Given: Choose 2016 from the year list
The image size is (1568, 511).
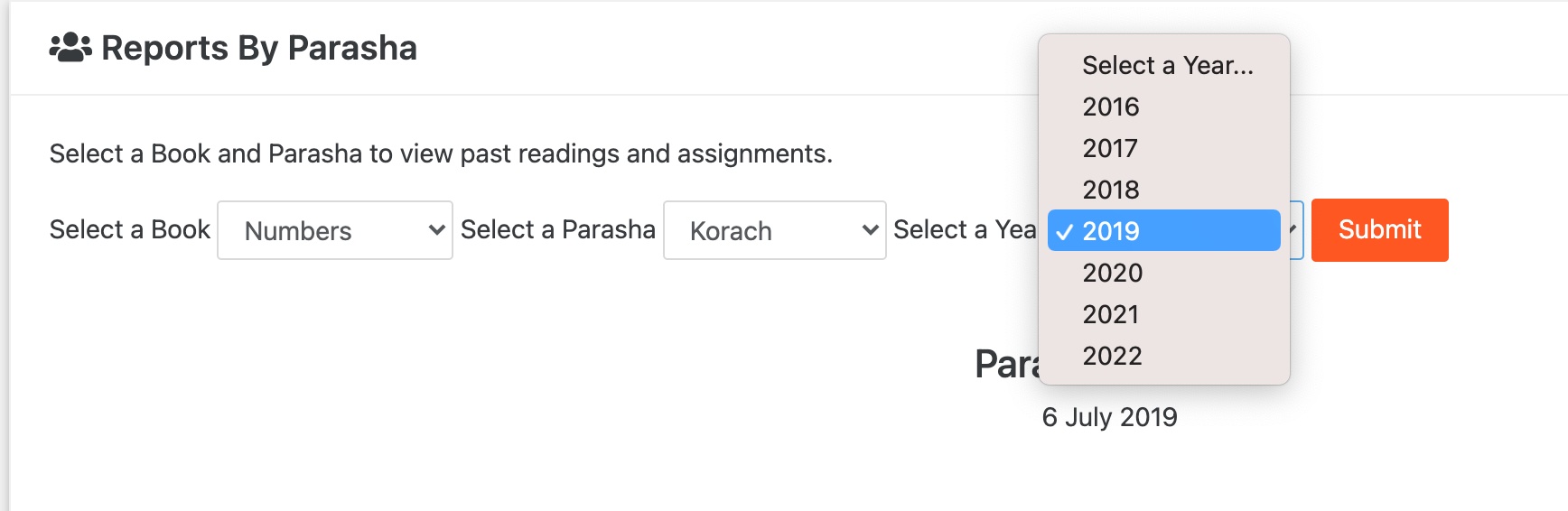Looking at the screenshot, I should [x=1164, y=107].
